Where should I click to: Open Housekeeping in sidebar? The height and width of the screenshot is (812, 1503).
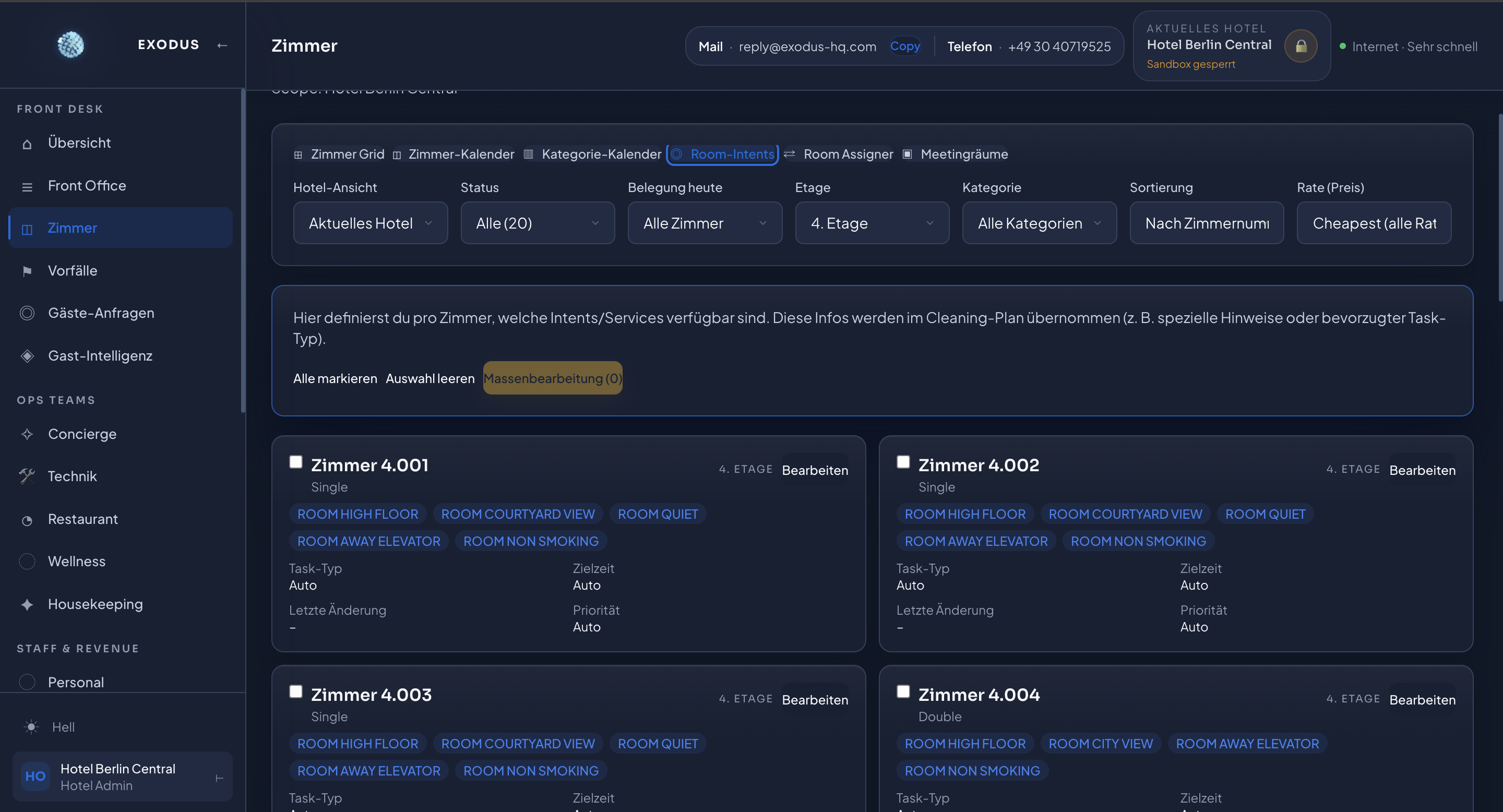click(121, 604)
